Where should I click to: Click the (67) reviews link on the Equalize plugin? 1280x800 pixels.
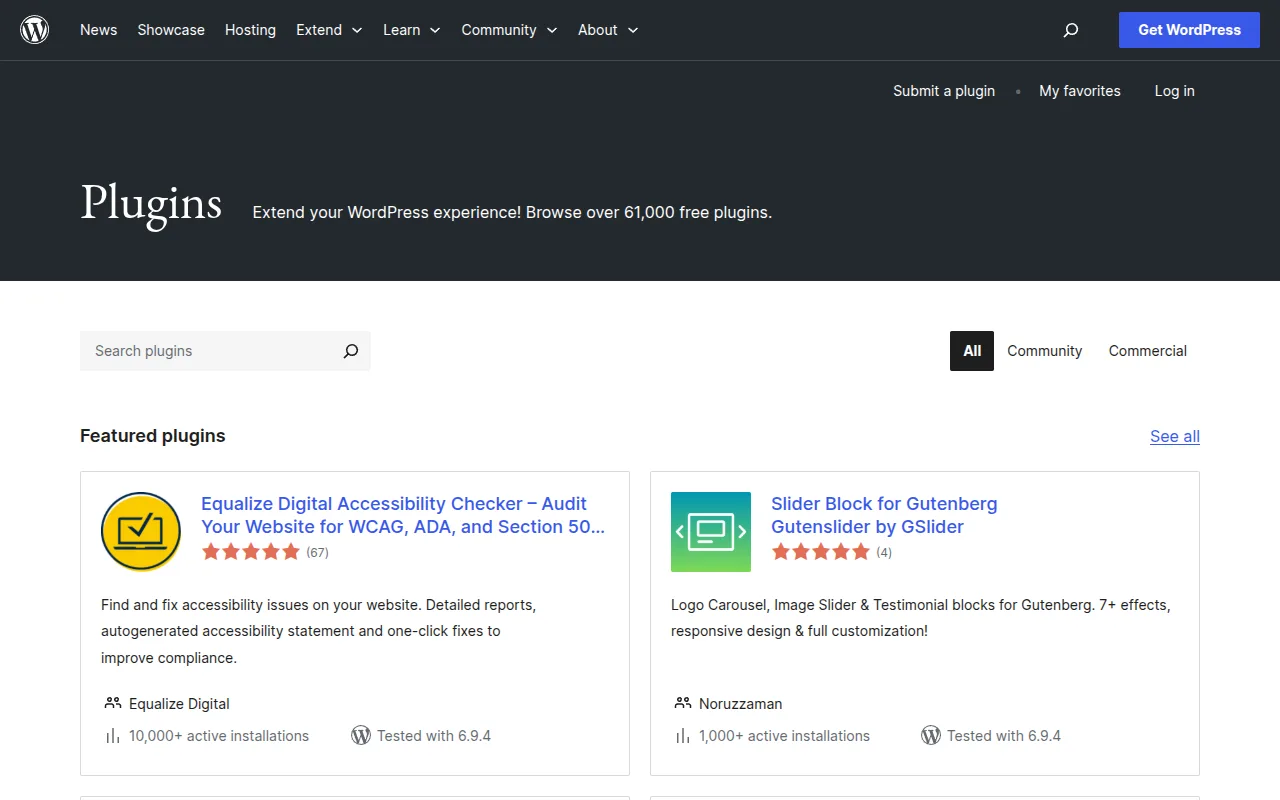(x=316, y=551)
